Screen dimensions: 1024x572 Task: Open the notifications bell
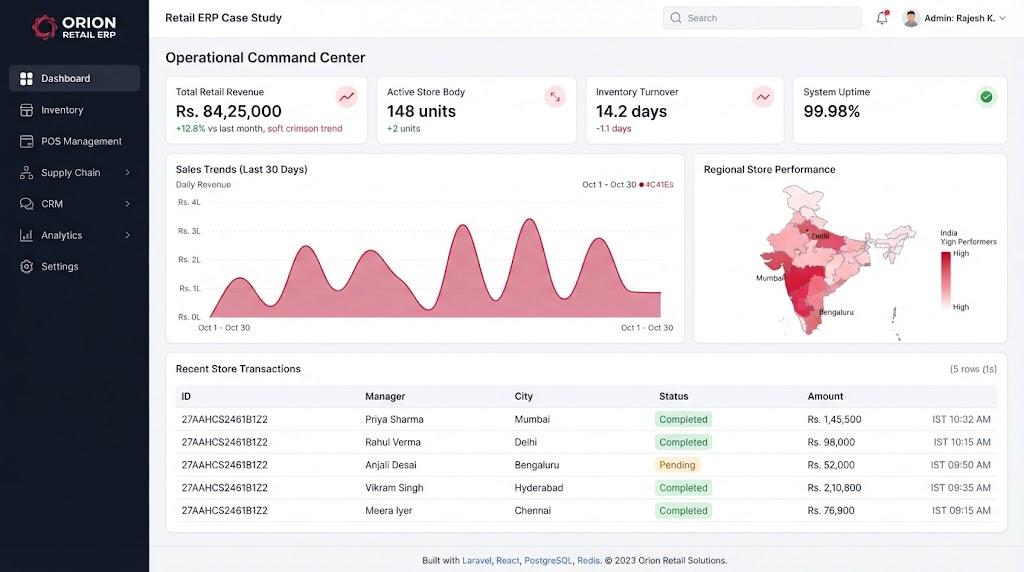(x=882, y=18)
